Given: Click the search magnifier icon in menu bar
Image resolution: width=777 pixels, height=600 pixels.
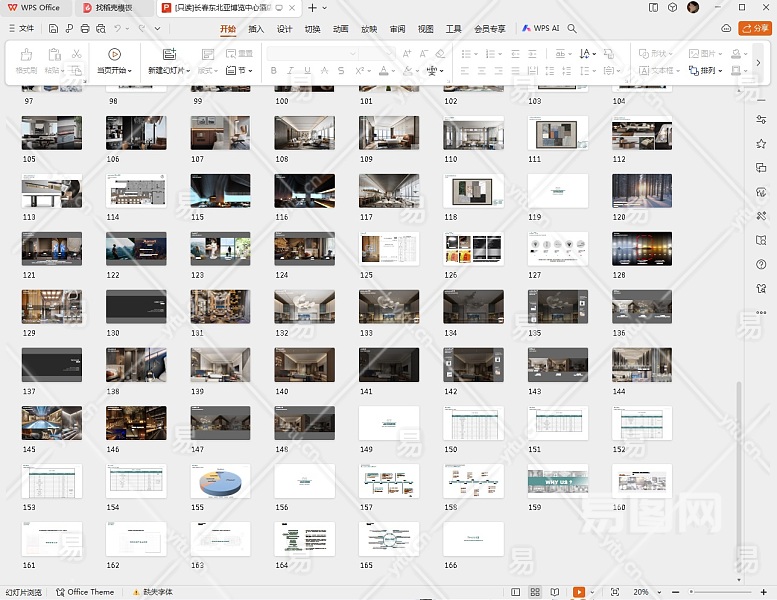Looking at the screenshot, I should [x=573, y=29].
